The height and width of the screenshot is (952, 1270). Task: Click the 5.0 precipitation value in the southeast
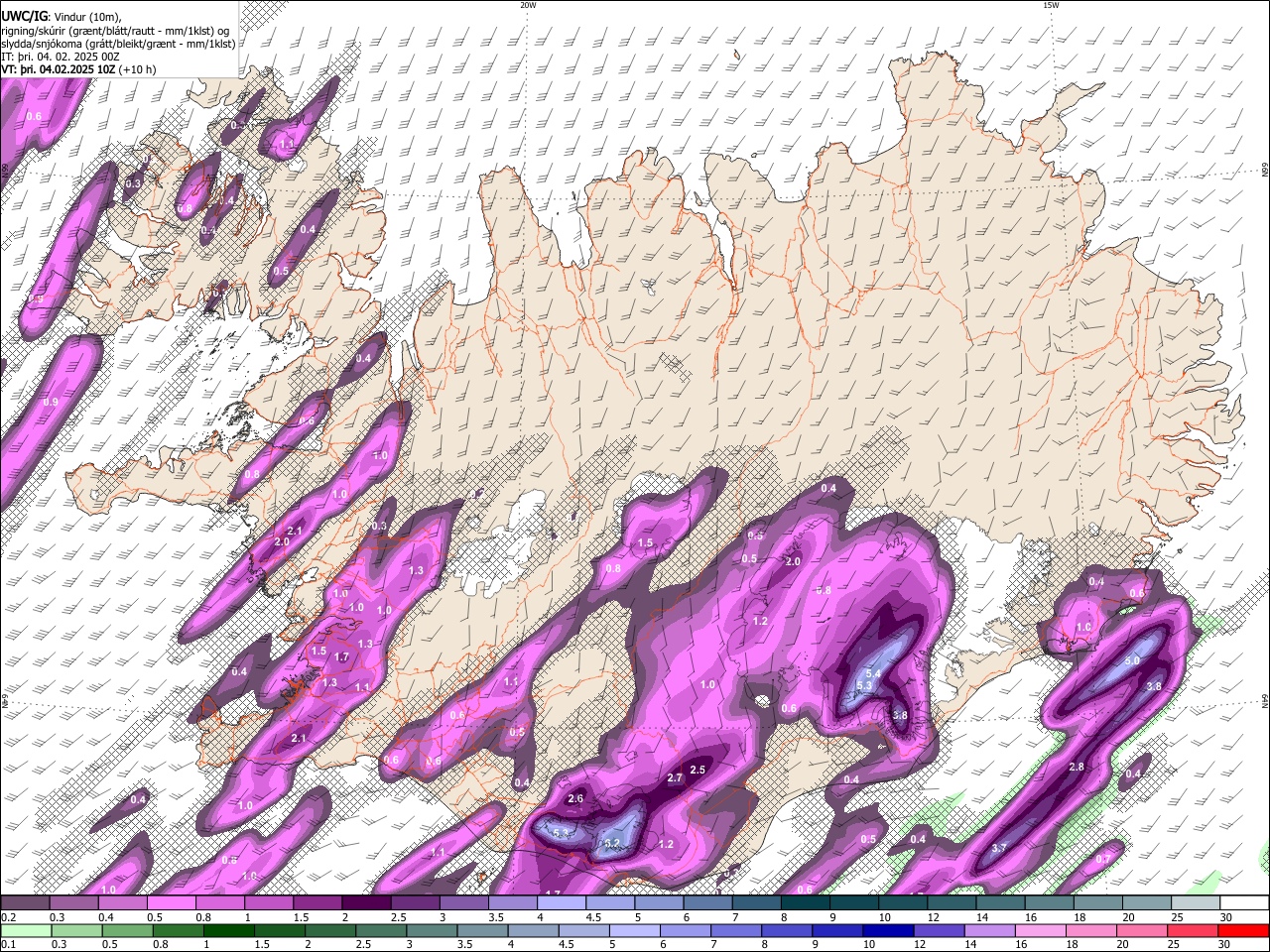(1132, 660)
